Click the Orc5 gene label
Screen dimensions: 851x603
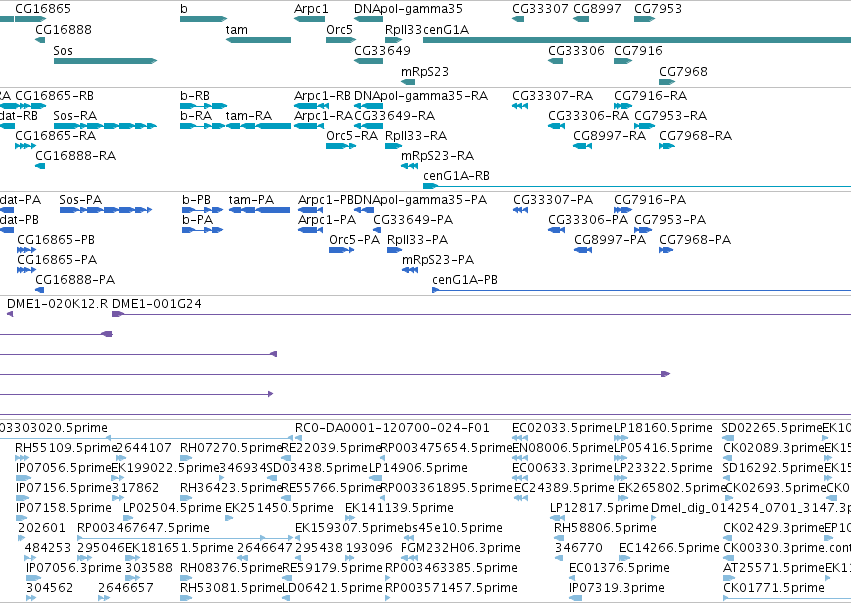[x=339, y=30]
